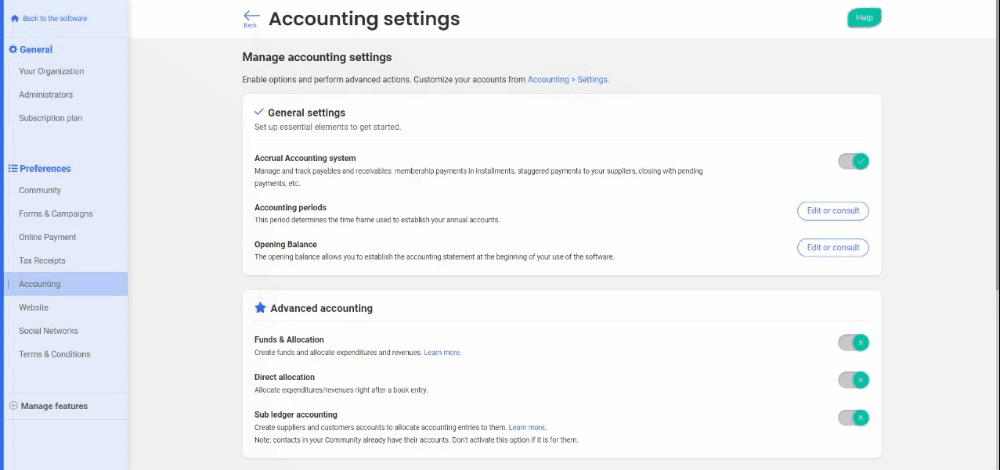Click Manage features label
This screenshot has width=1000, height=470.
(54, 406)
